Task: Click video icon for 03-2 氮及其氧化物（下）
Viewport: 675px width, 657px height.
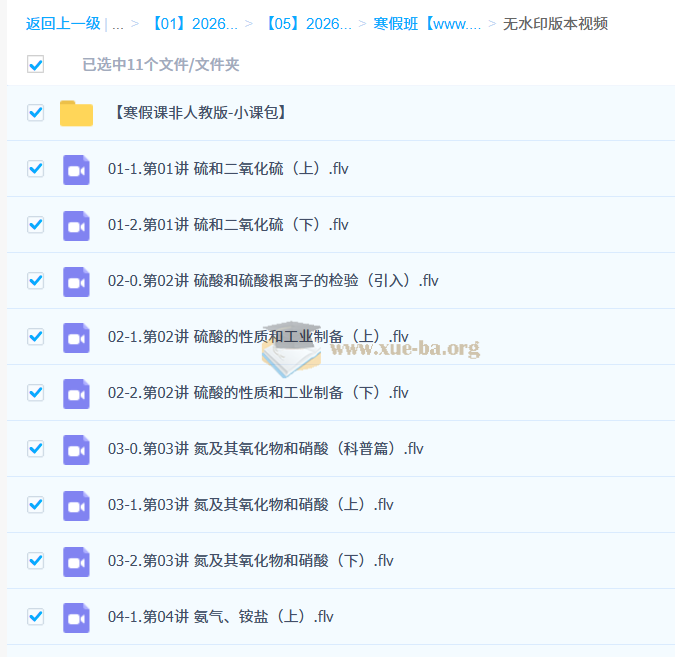Action: tap(76, 561)
